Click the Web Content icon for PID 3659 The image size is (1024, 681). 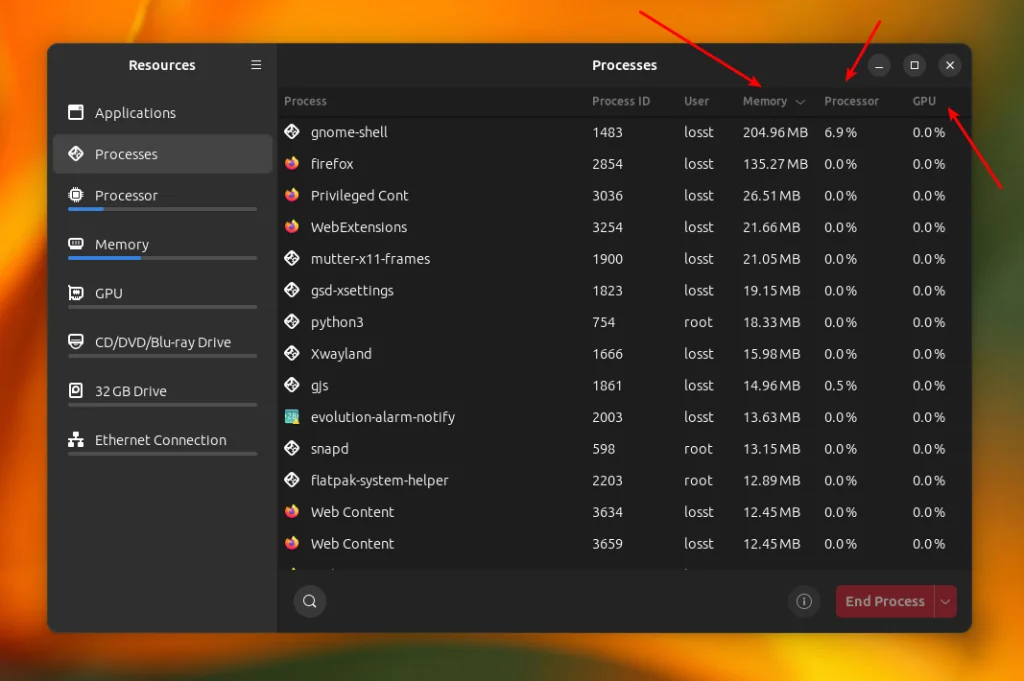[292, 543]
